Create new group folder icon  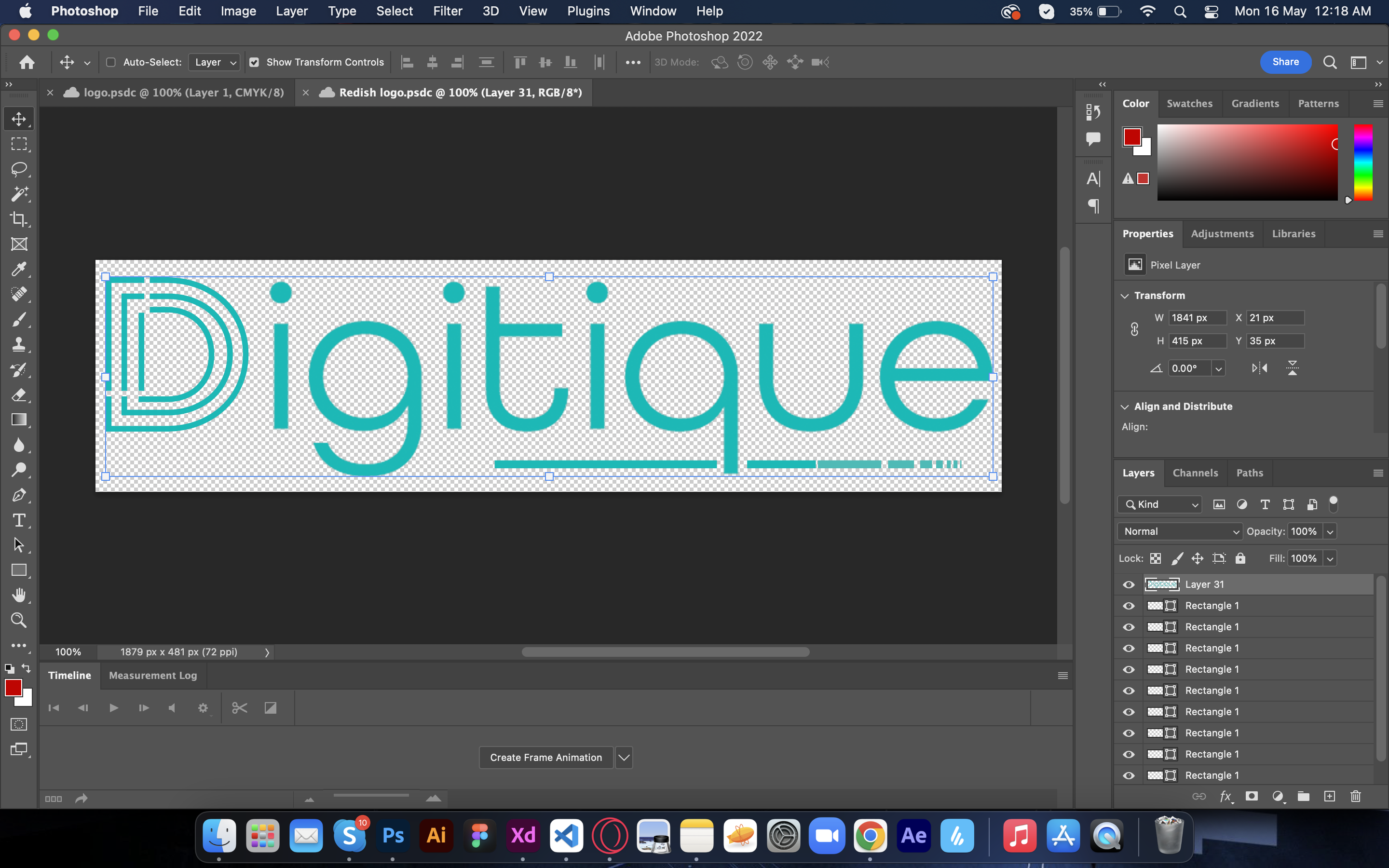(x=1304, y=796)
